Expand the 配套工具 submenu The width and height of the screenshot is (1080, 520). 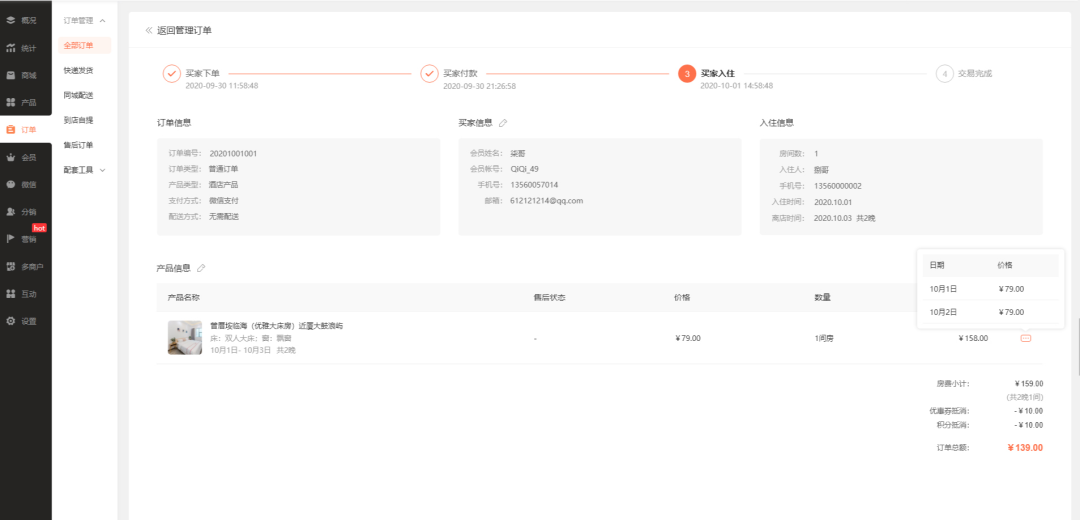[84, 170]
